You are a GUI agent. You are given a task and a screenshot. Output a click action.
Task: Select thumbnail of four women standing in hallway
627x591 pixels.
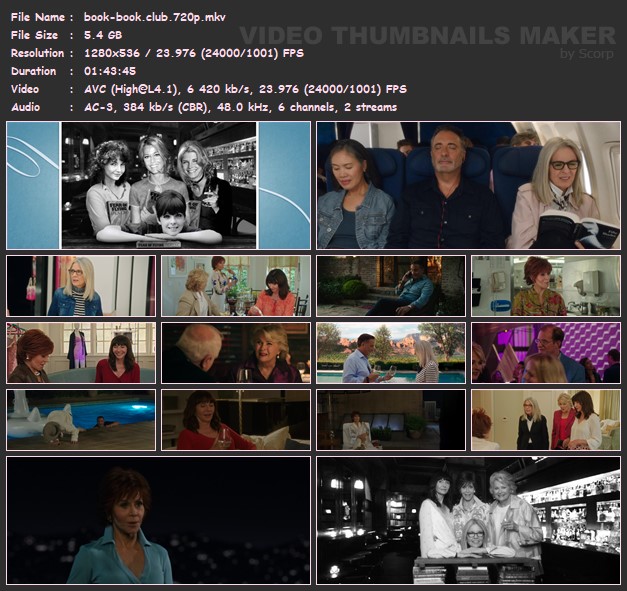546,420
